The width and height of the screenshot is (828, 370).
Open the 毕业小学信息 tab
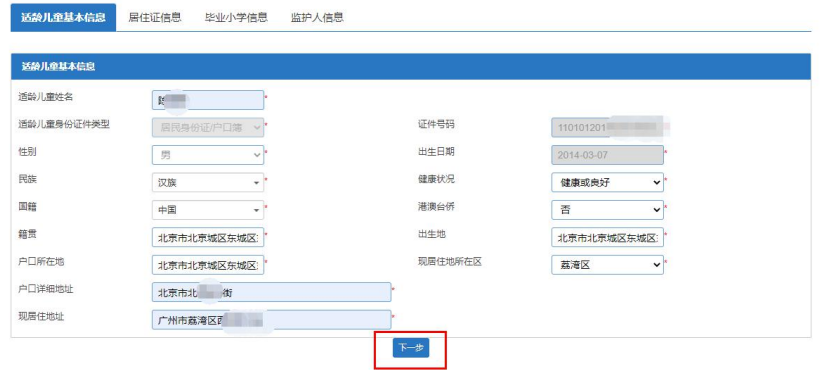tap(236, 17)
